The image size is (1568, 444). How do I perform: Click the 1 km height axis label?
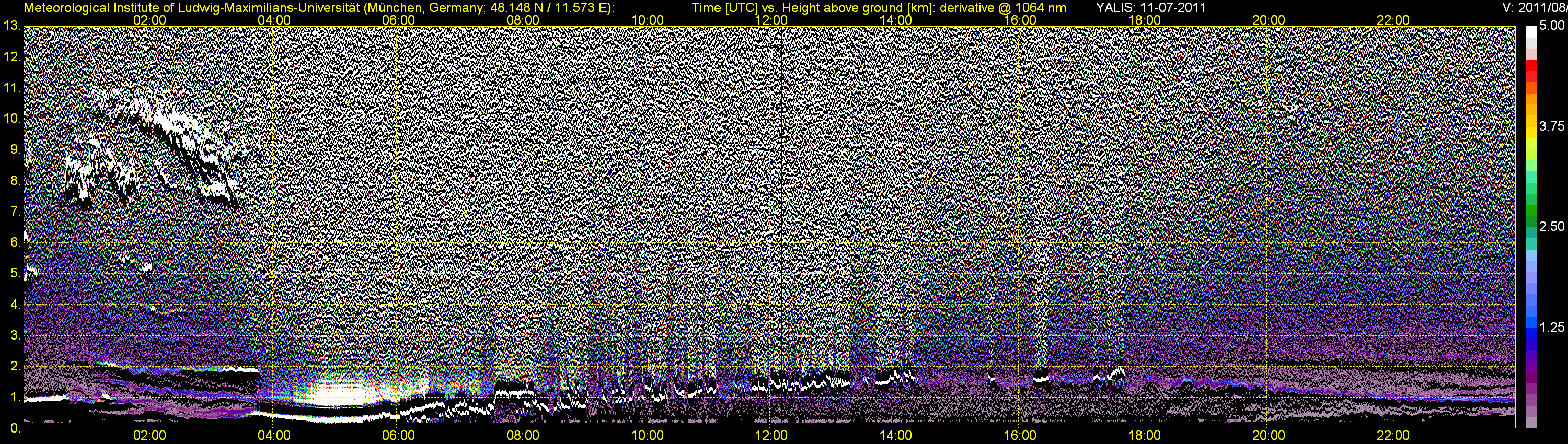[15, 397]
